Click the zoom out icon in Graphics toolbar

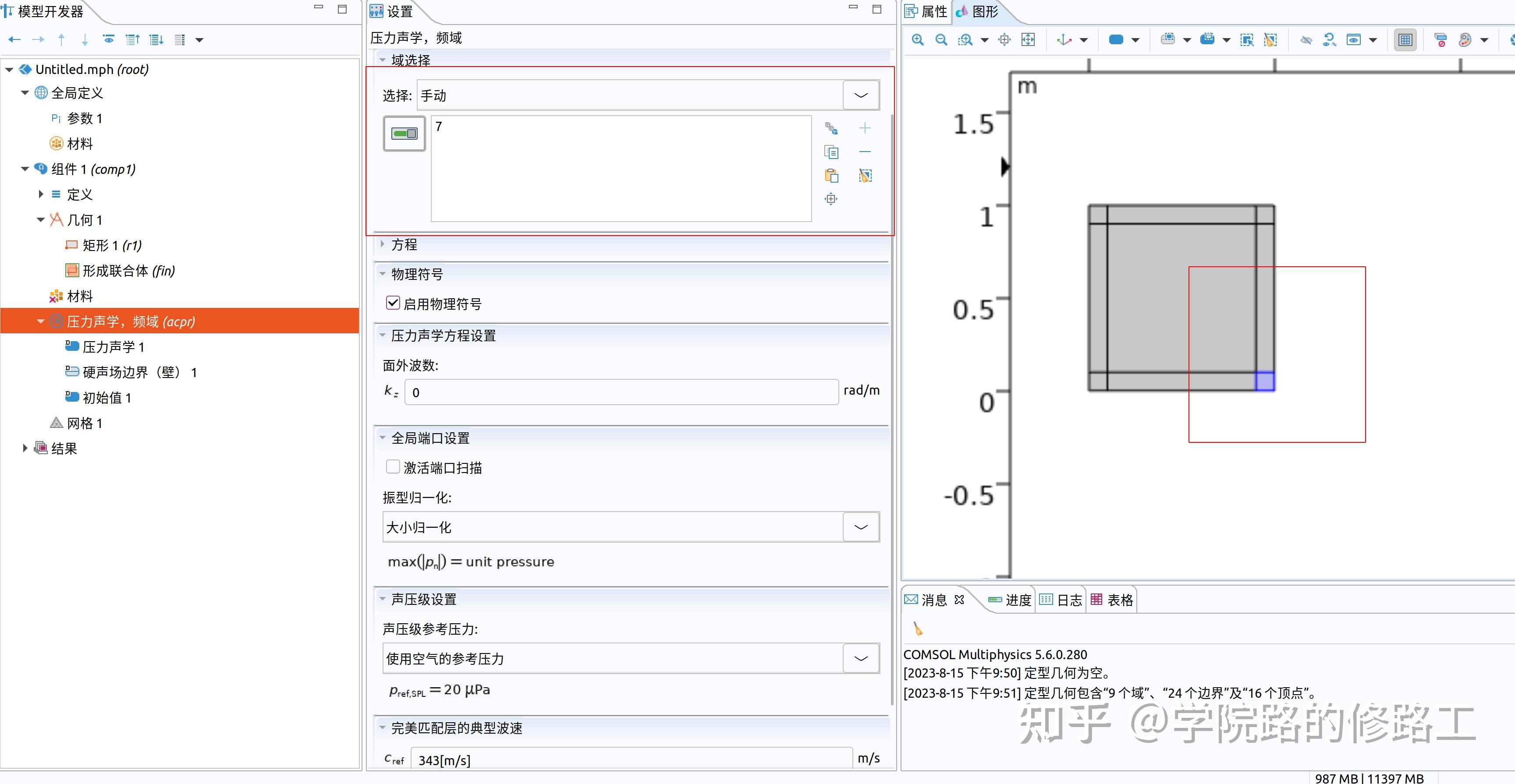(x=941, y=40)
